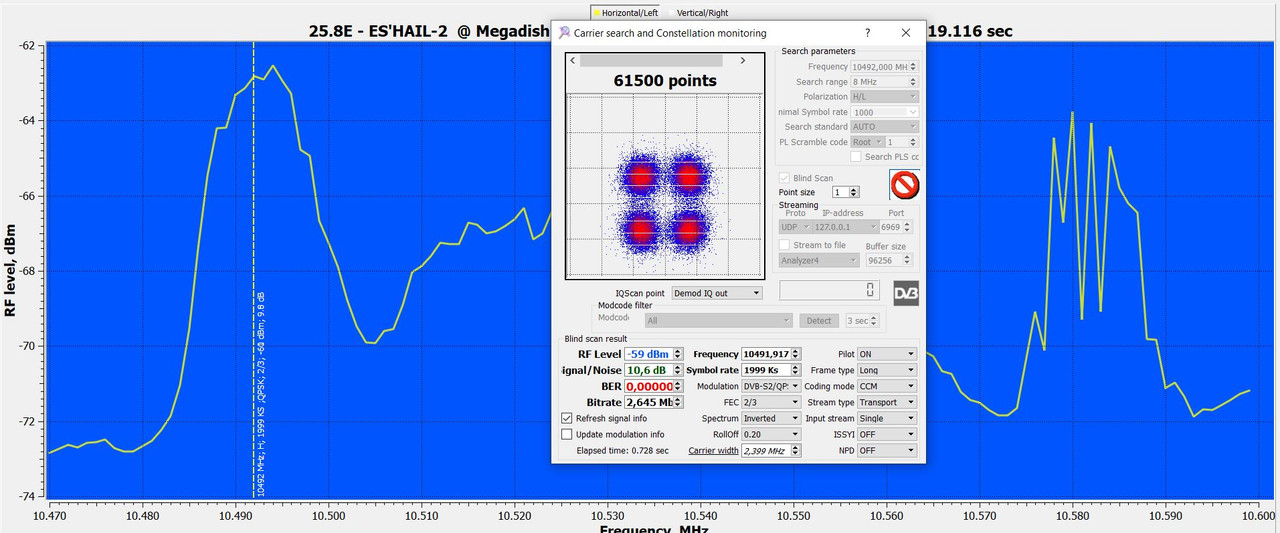This screenshot has width=1280, height=533.
Task: Click the 61500 points label
Action: (x=665, y=81)
